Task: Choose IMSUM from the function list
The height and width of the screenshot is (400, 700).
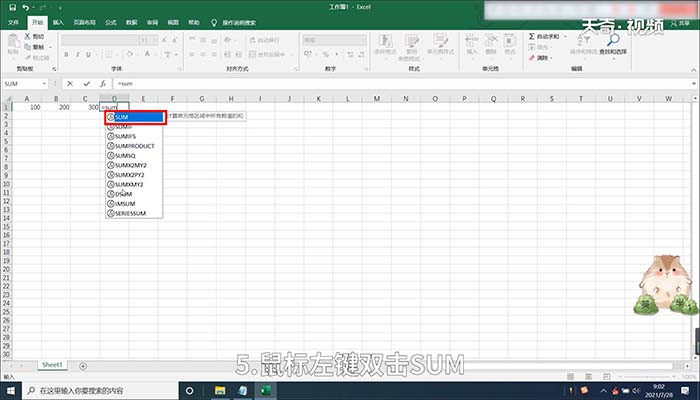Action: tap(134, 204)
